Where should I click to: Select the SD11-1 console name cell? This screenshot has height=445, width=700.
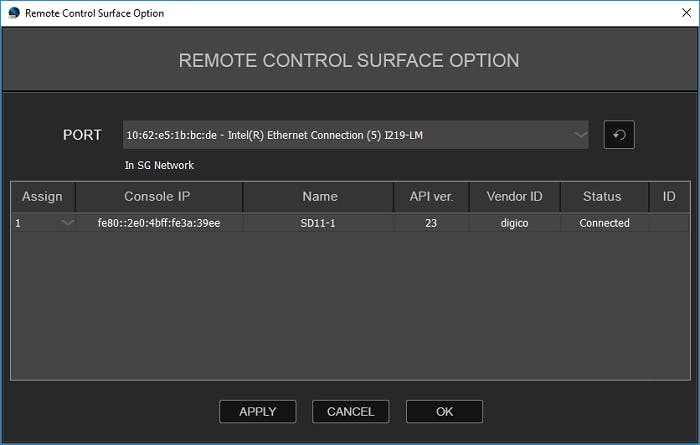319,223
